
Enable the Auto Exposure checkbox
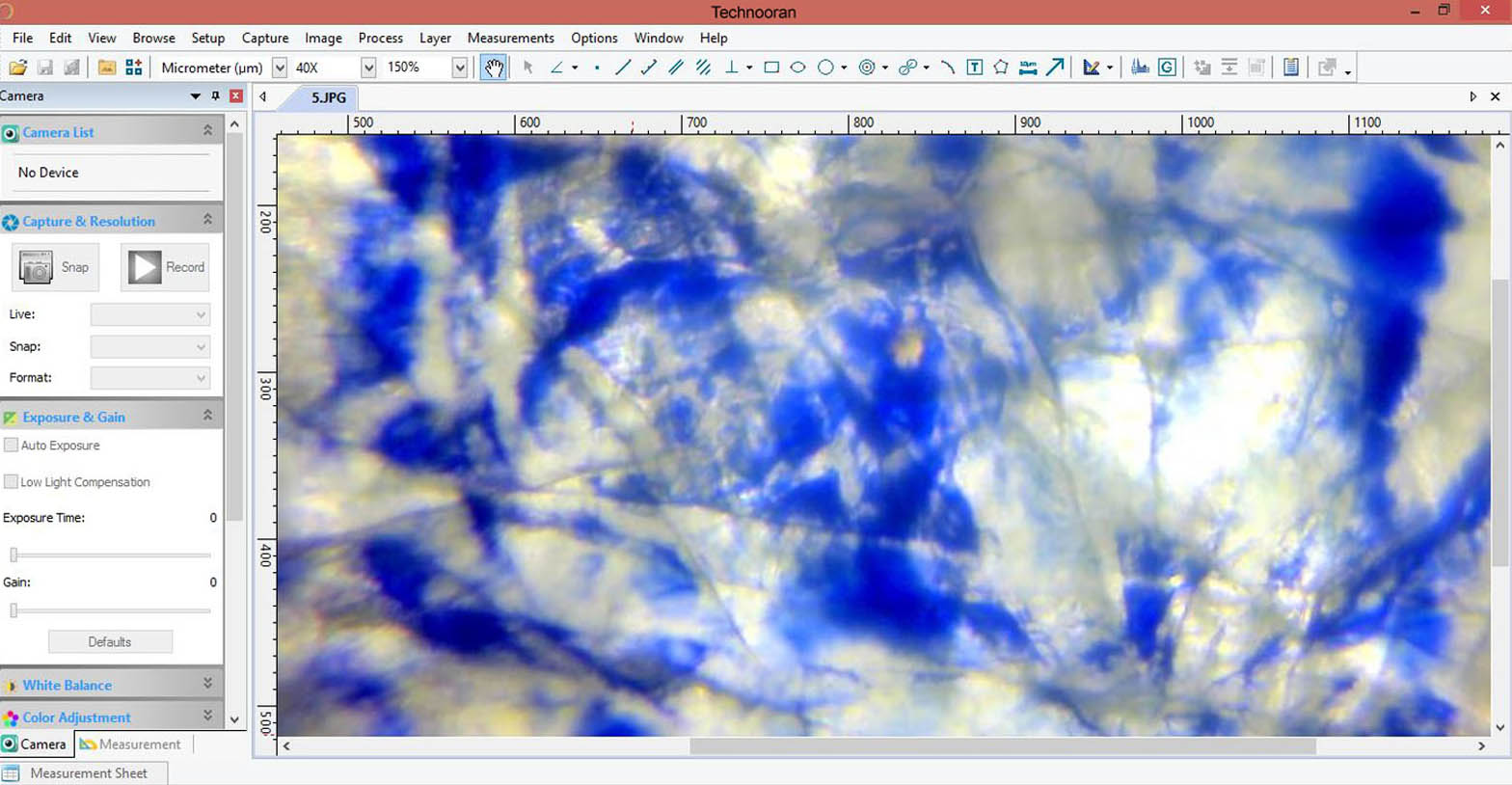click(12, 446)
